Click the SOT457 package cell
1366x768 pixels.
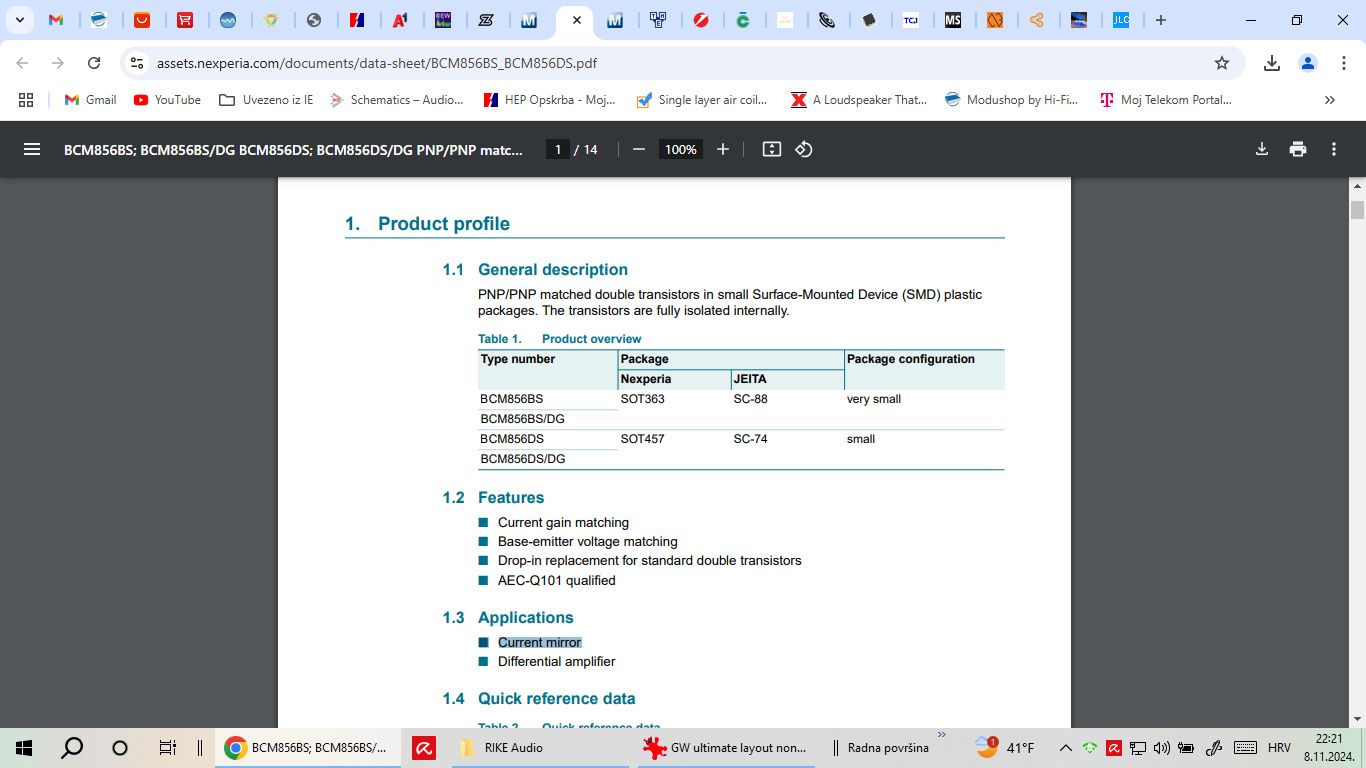(x=642, y=439)
